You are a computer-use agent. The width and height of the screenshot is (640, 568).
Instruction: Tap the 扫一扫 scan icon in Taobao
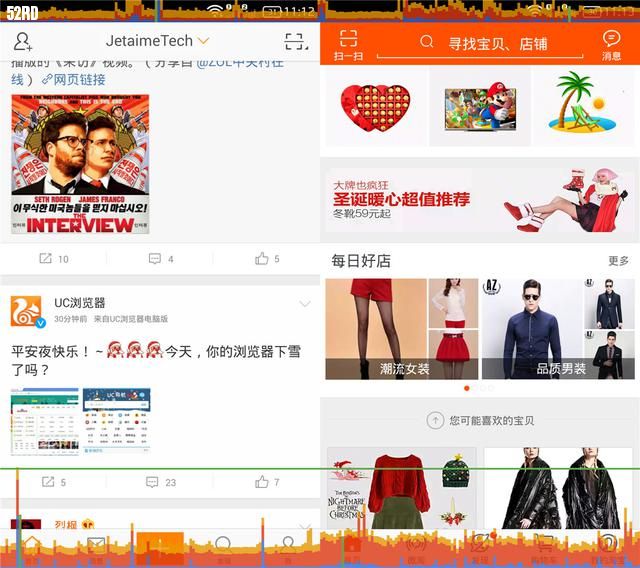pyautogui.click(x=348, y=45)
